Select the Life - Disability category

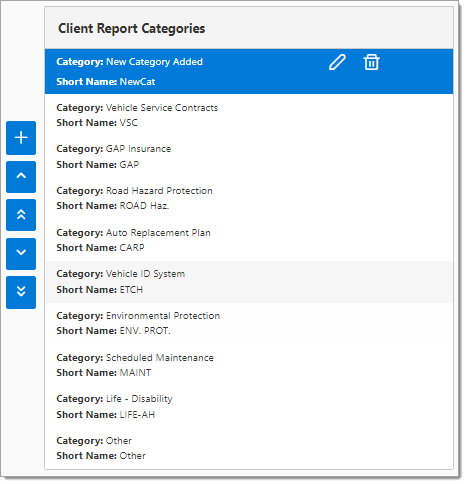pos(249,407)
